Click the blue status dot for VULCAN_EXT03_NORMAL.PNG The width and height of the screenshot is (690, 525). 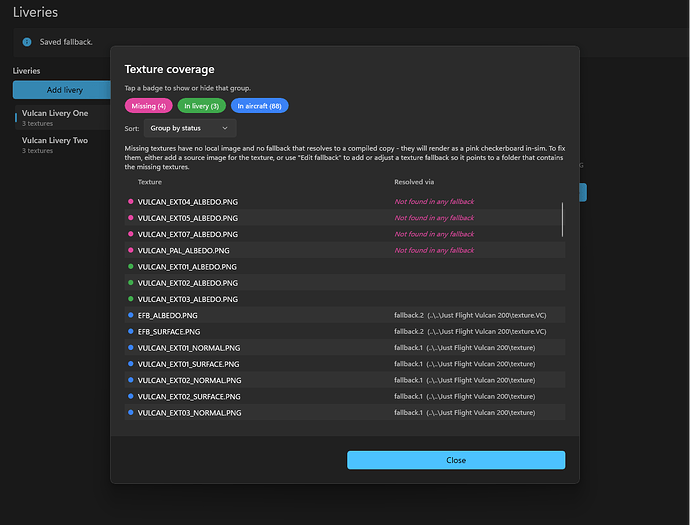(131, 412)
